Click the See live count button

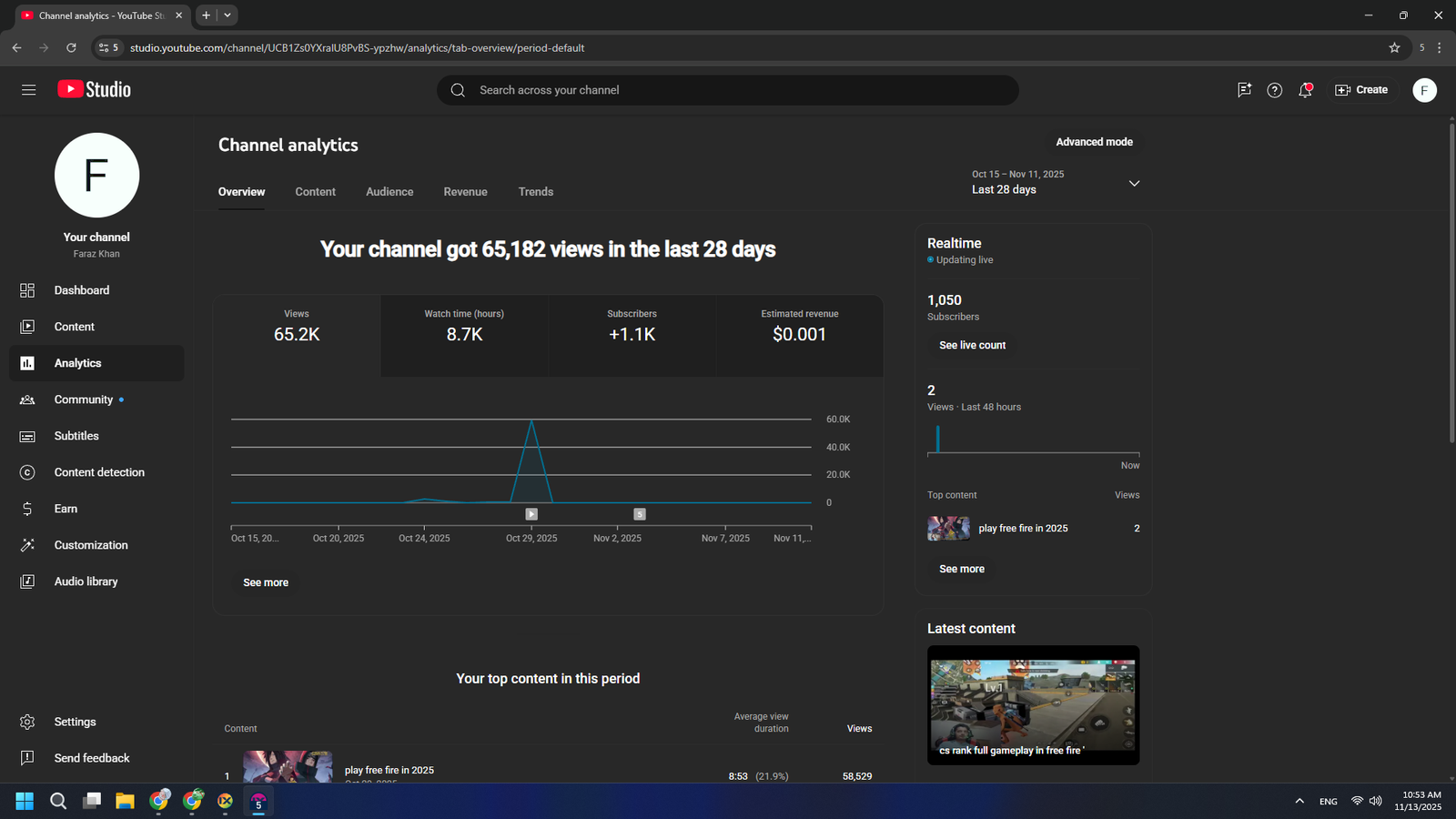[x=972, y=346]
